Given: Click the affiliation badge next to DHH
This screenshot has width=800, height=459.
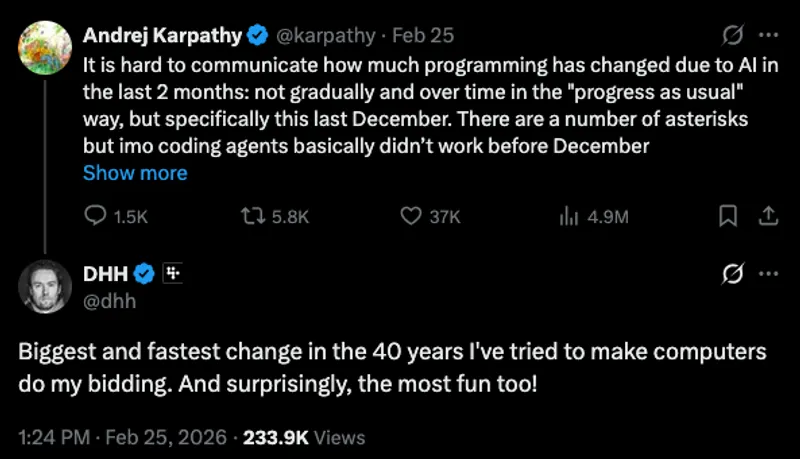Looking at the screenshot, I should [172, 272].
